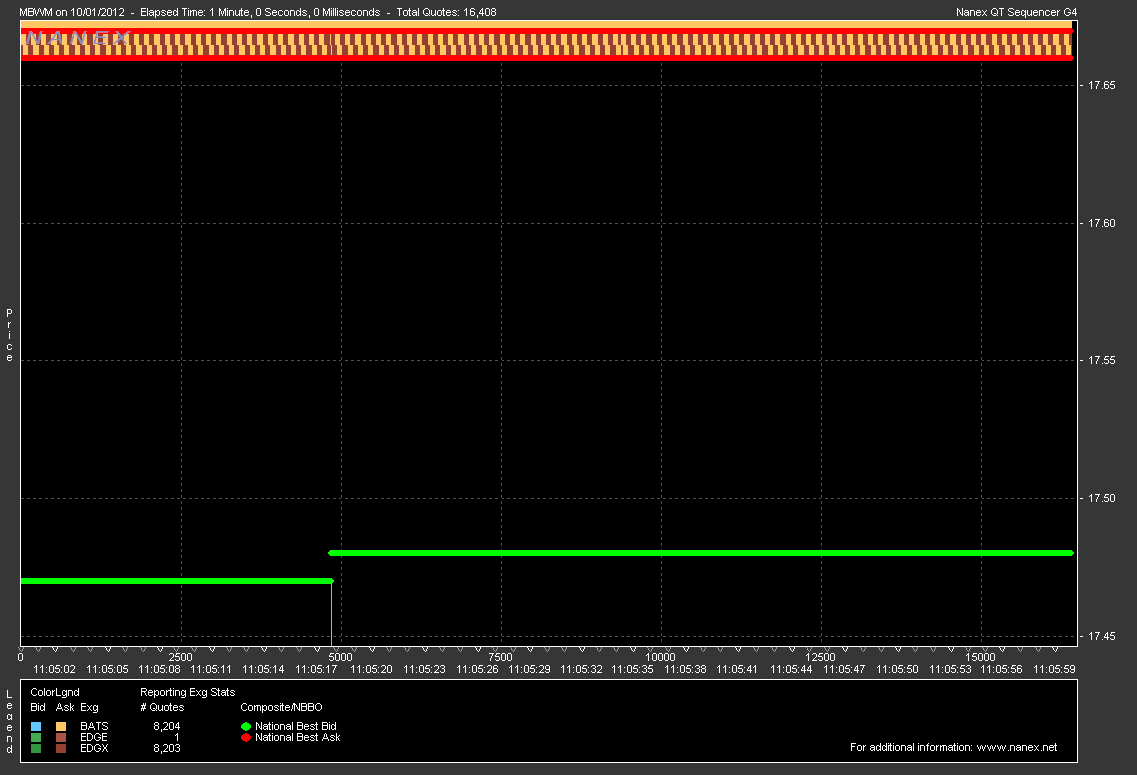Click the EDGE quote count 1
Image resolution: width=1137 pixels, height=775 pixels.
point(177,737)
